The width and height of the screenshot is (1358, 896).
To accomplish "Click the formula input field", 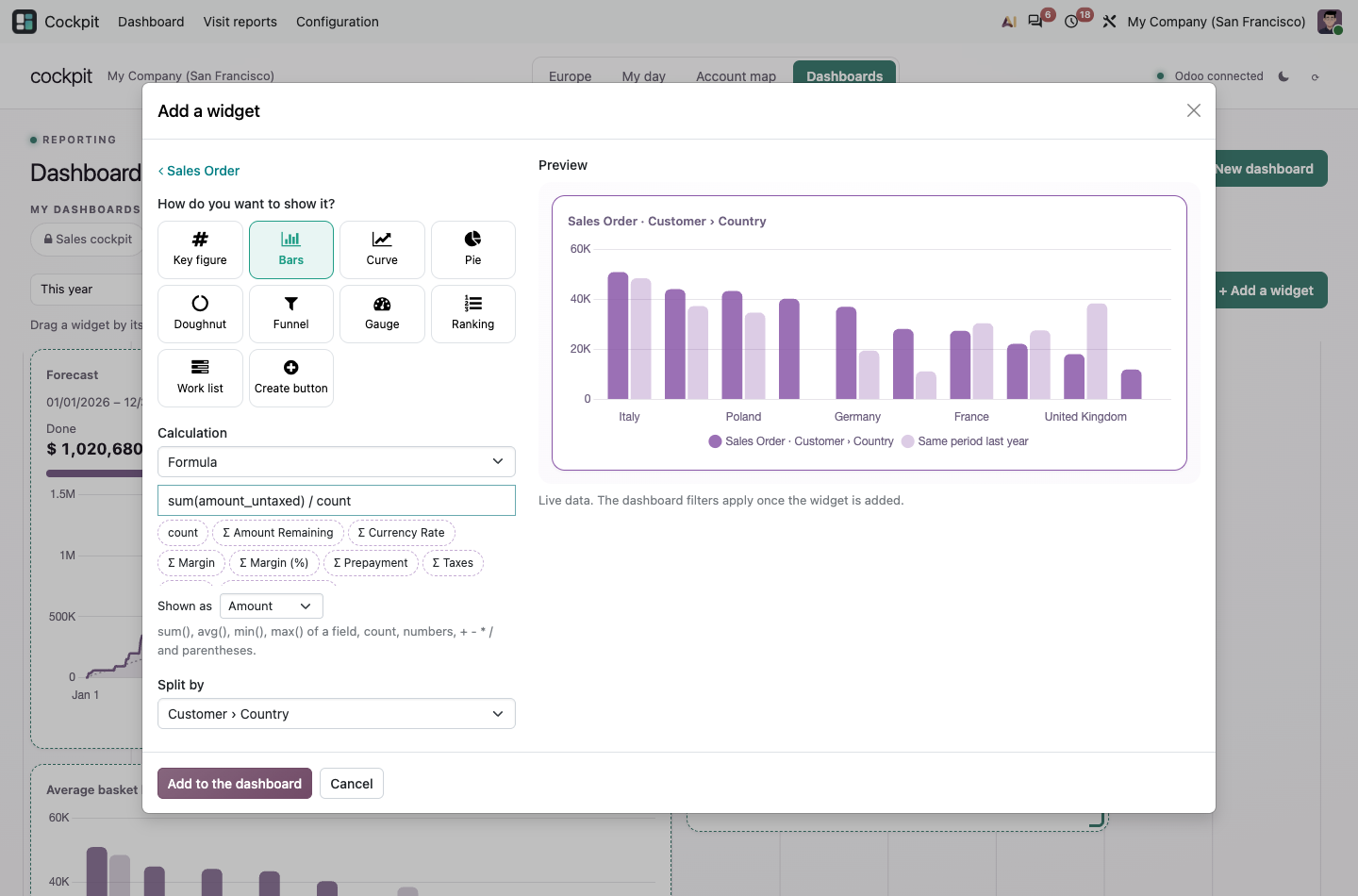I will tap(337, 501).
